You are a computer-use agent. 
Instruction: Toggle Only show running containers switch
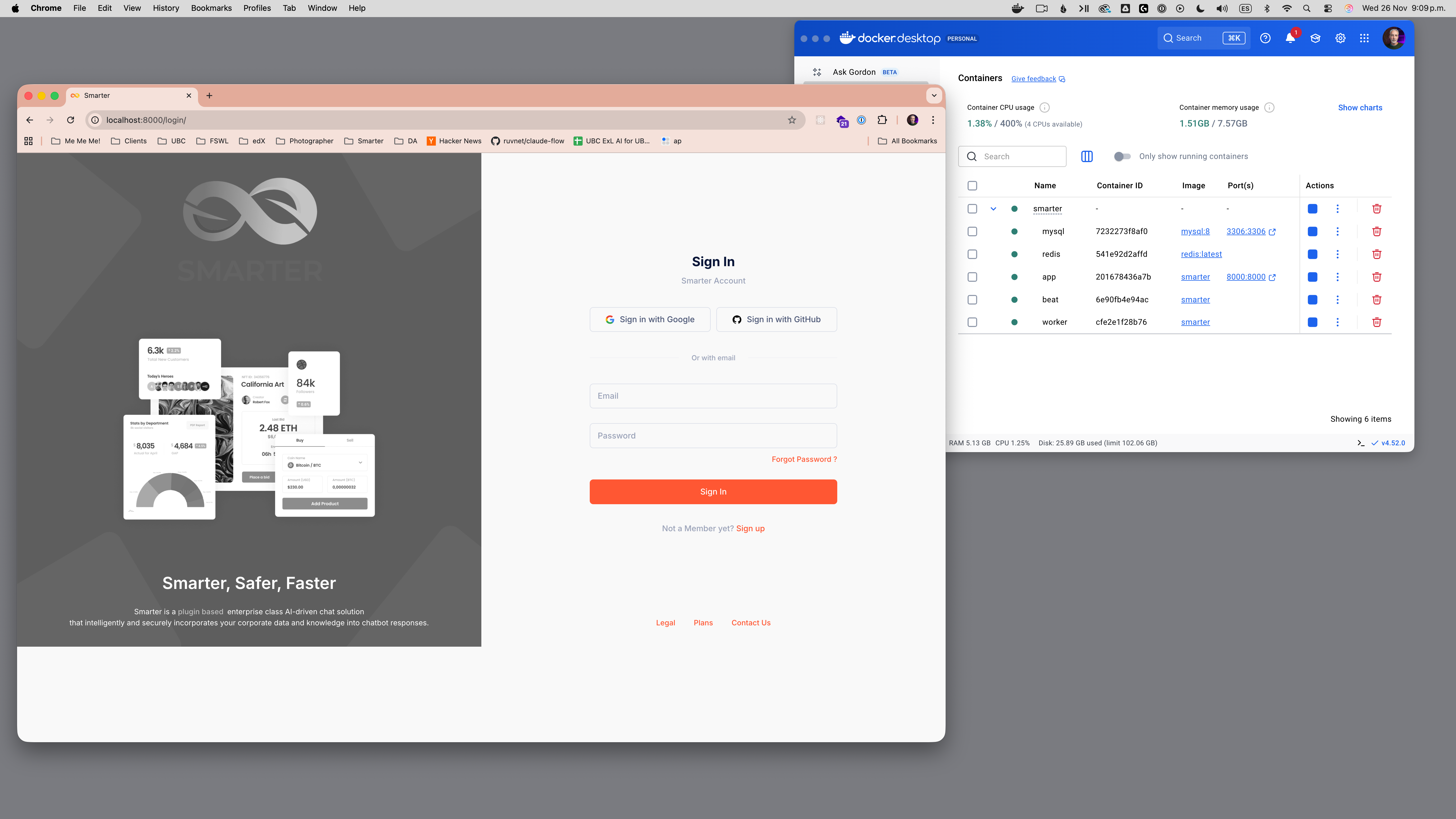click(1122, 156)
